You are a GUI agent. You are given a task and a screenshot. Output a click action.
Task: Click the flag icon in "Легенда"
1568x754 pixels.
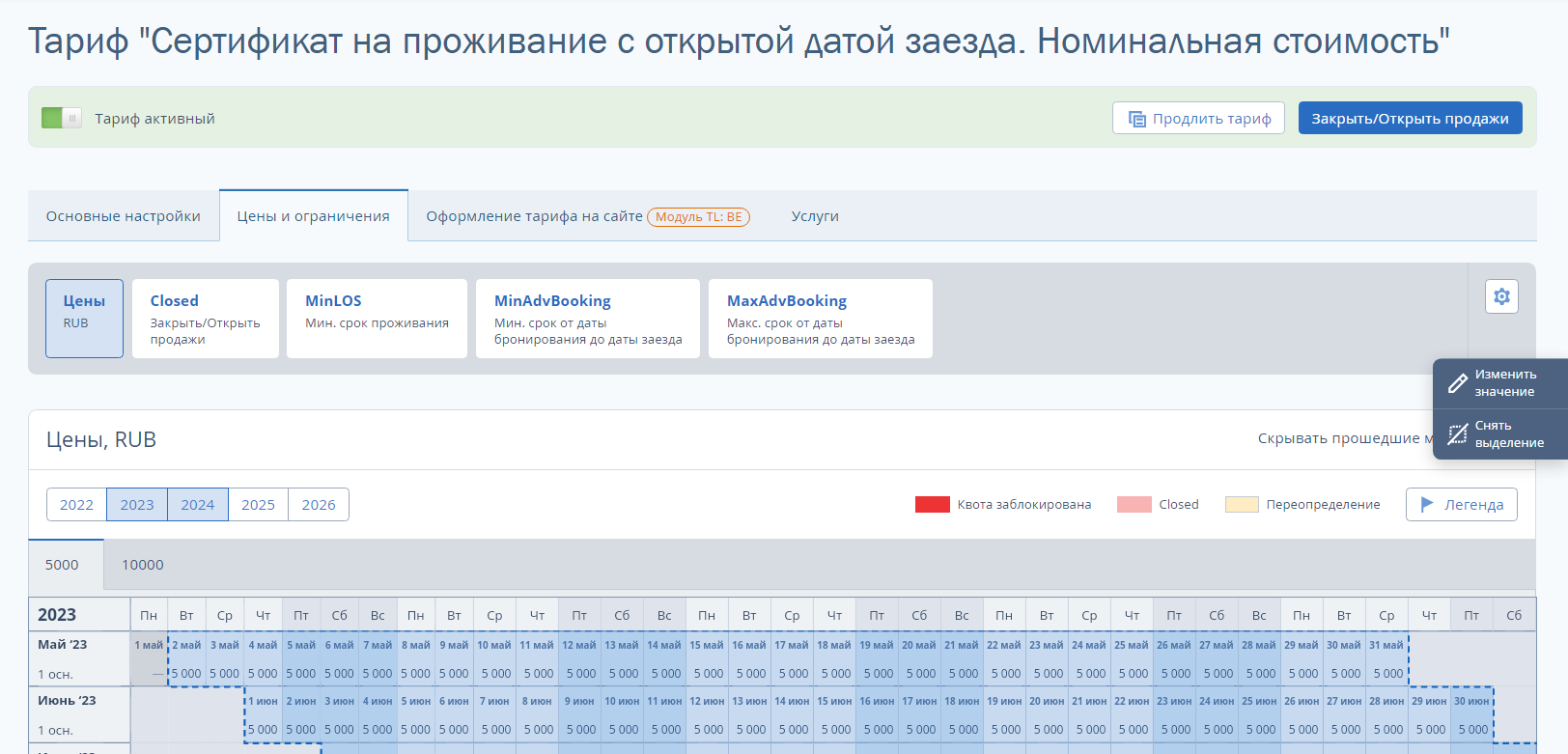click(1427, 504)
